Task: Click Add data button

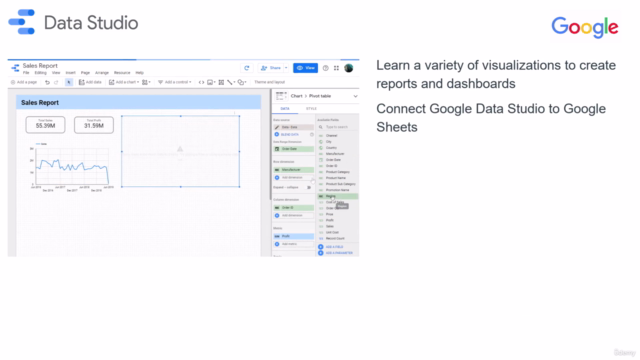Action: coord(90,82)
